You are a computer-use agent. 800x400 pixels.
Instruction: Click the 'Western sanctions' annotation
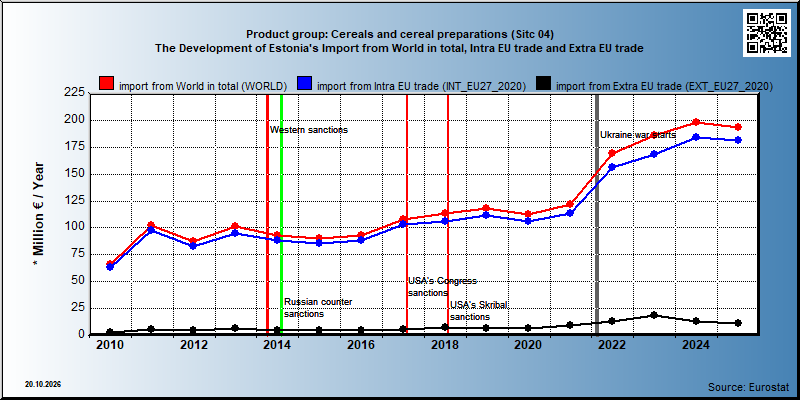pos(309,130)
